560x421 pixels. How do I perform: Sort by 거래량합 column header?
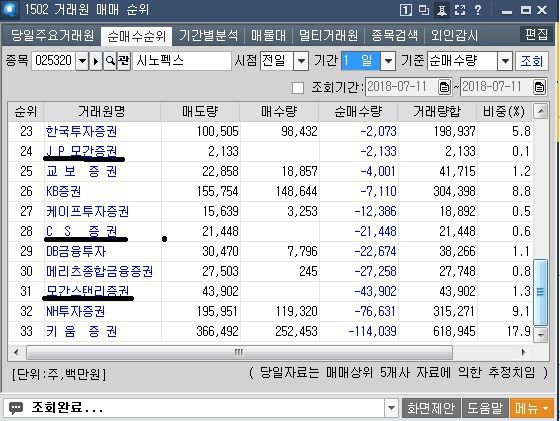click(437, 112)
